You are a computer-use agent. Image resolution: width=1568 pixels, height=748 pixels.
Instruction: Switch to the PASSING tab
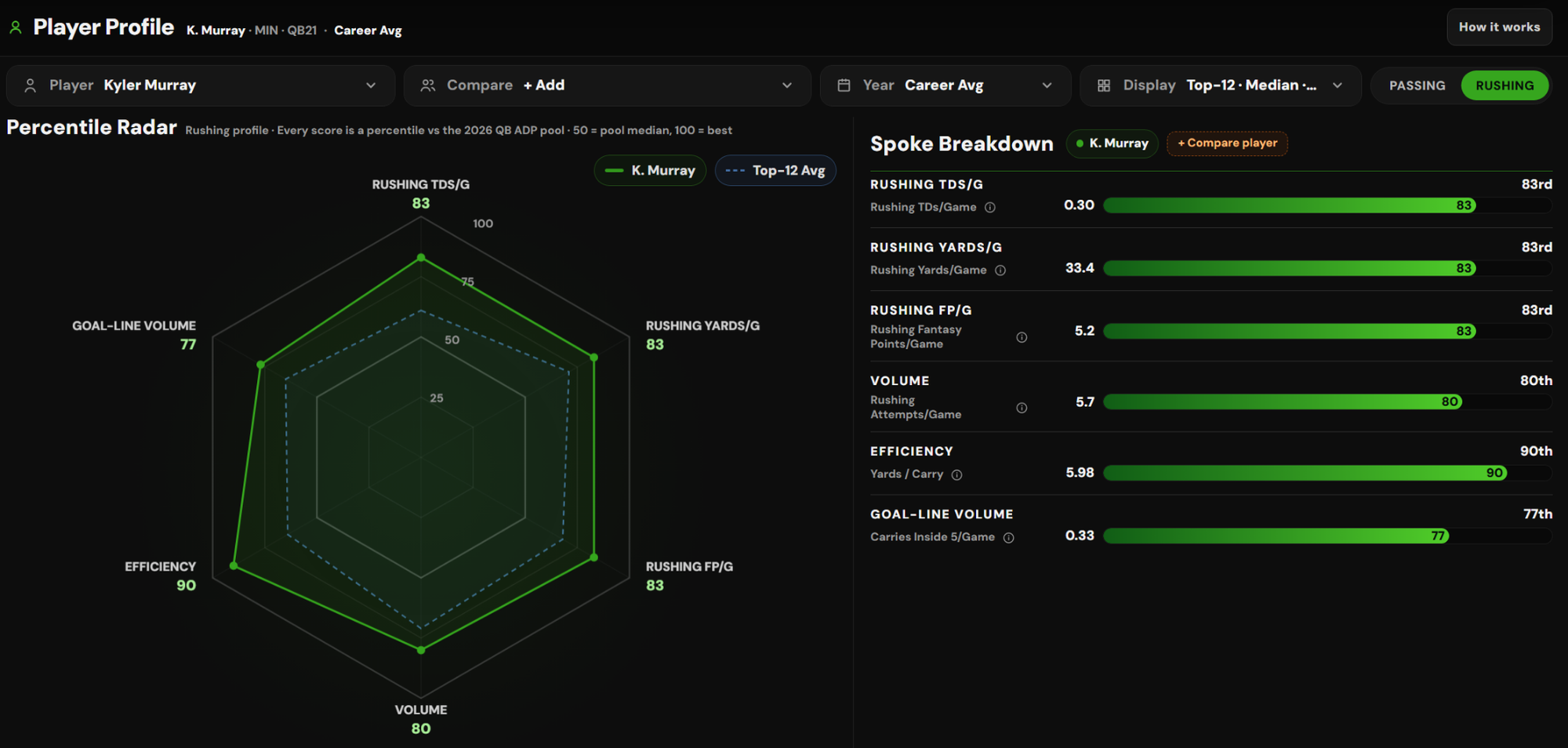[x=1417, y=85]
